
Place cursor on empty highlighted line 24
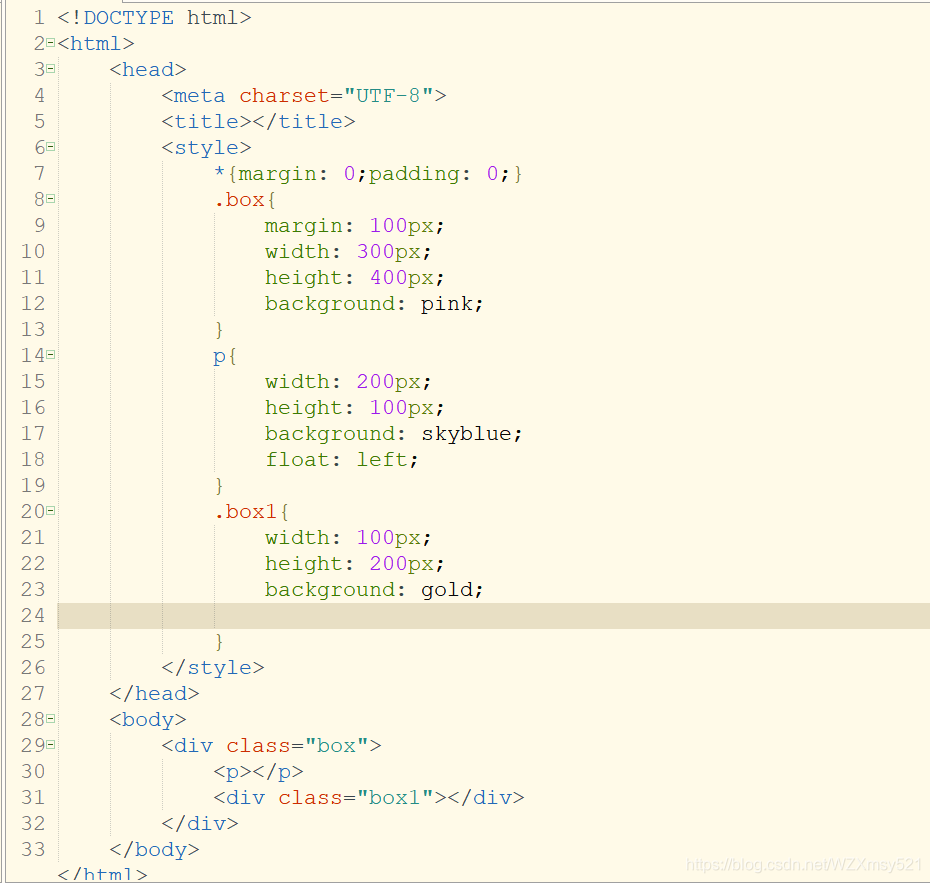(x=493, y=616)
